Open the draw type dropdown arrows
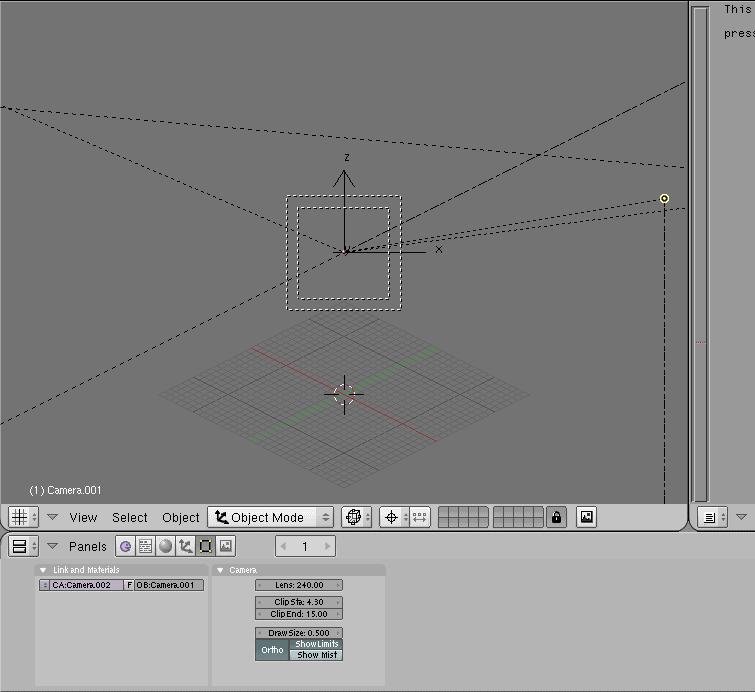This screenshot has width=755, height=692. pos(368,517)
